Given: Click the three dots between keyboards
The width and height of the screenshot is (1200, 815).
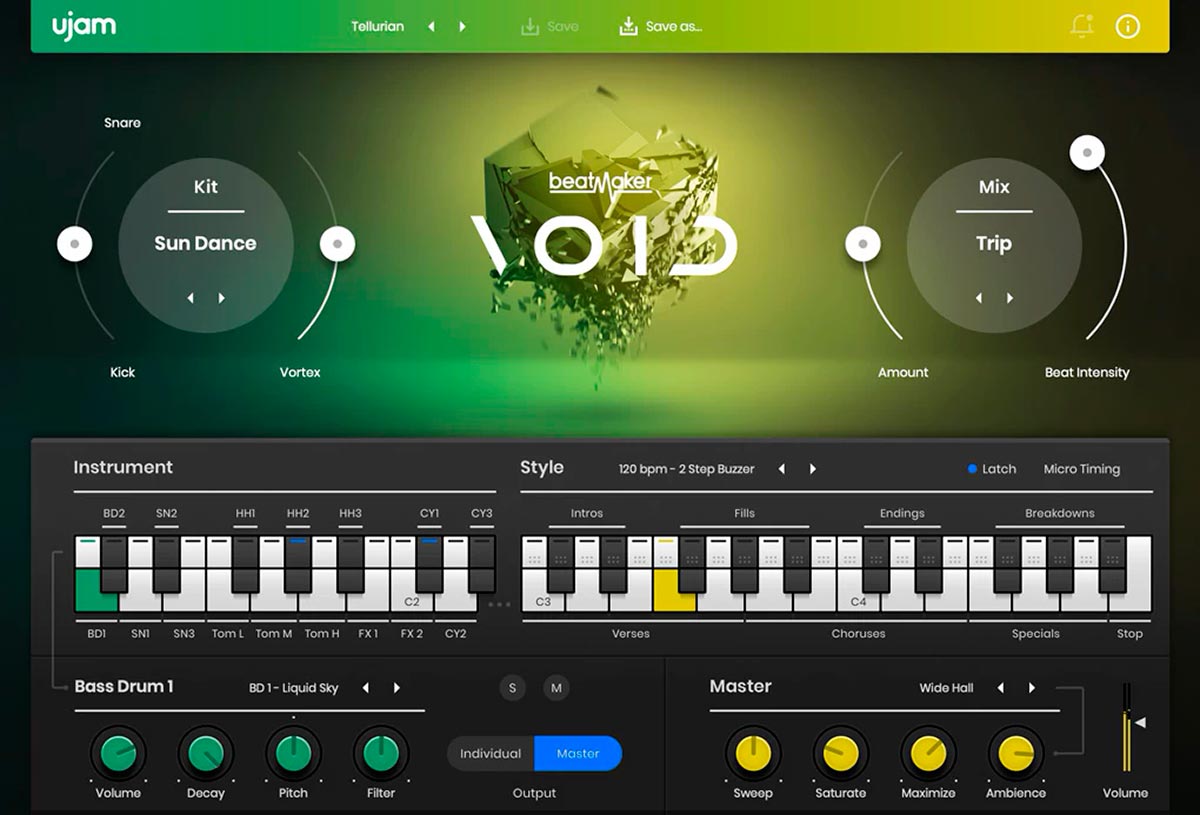Looking at the screenshot, I should (499, 604).
